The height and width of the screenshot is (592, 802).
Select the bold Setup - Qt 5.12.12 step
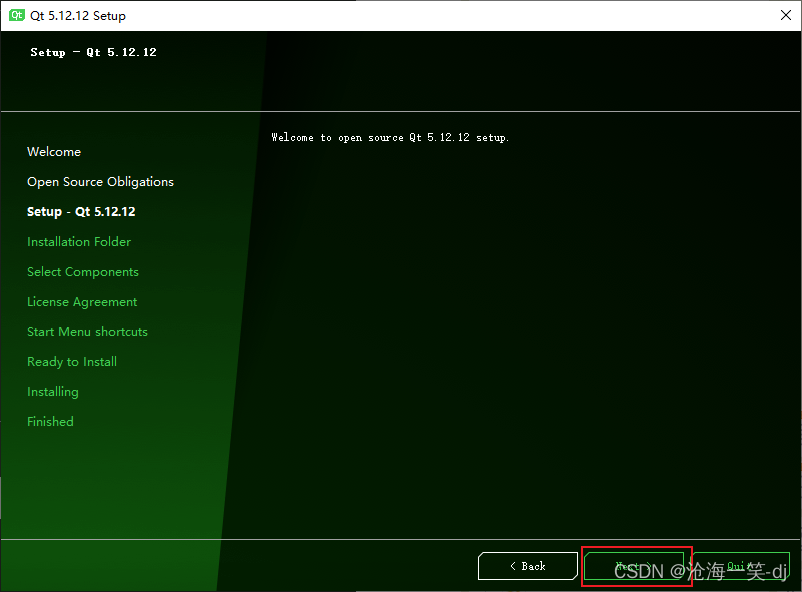[83, 211]
